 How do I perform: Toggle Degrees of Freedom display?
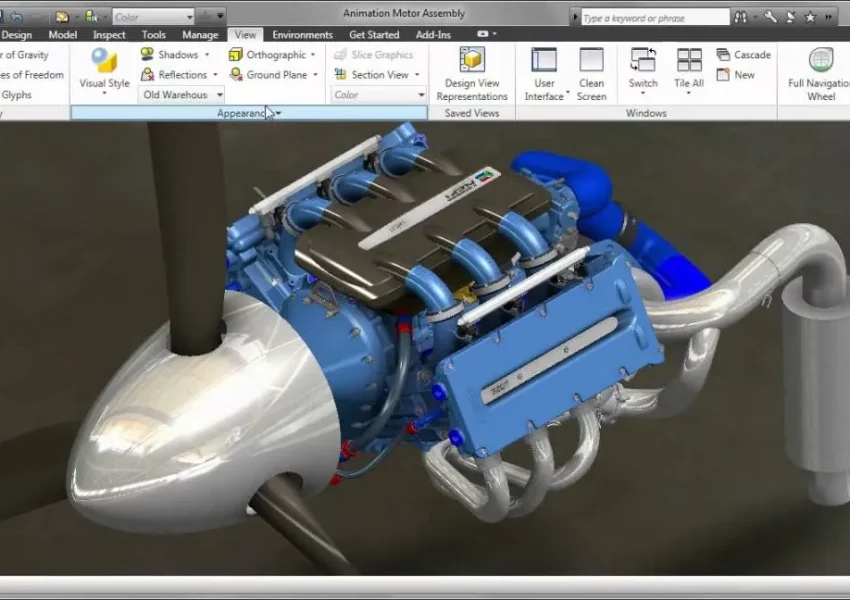coord(32,75)
